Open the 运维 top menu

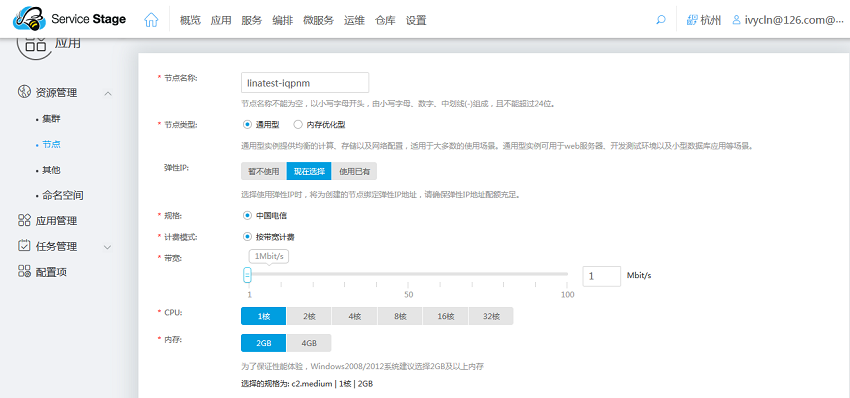point(354,21)
